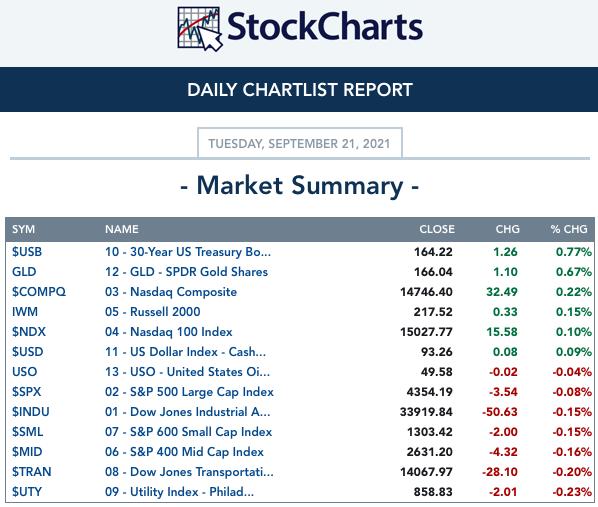The image size is (598, 507).
Task: Open 12 - GLD - SPDR Gold Shares chart
Action: [186, 272]
